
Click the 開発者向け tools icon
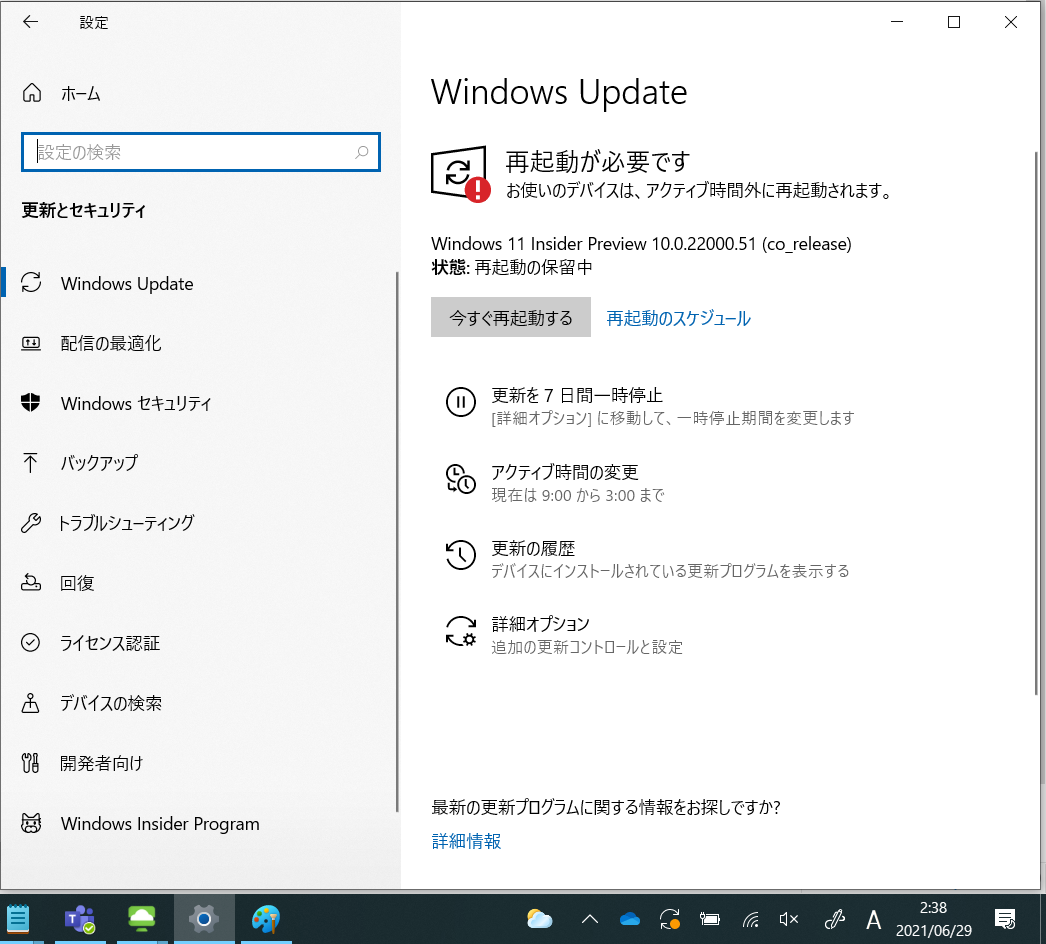[31, 763]
